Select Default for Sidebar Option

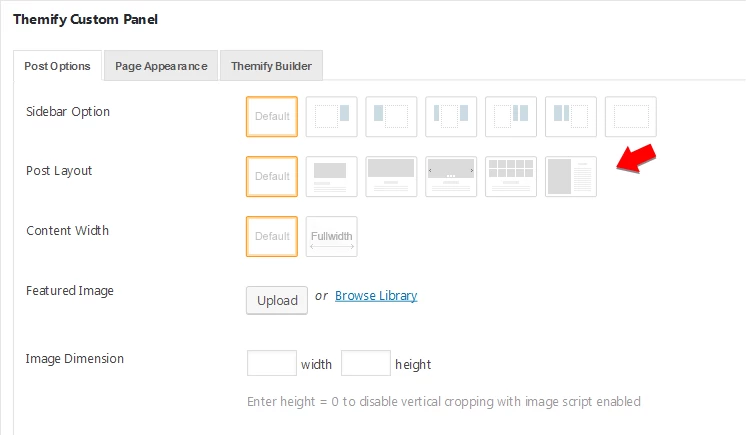(272, 117)
